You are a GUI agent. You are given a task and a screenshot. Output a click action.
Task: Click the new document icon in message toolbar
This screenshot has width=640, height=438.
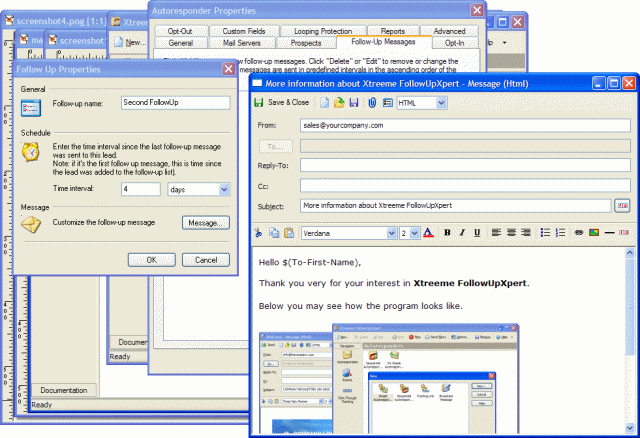[x=324, y=102]
